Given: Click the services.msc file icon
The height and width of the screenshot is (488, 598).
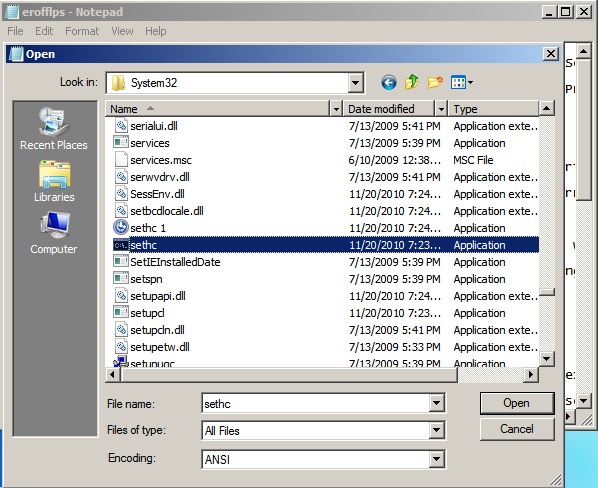Looking at the screenshot, I should (121, 160).
